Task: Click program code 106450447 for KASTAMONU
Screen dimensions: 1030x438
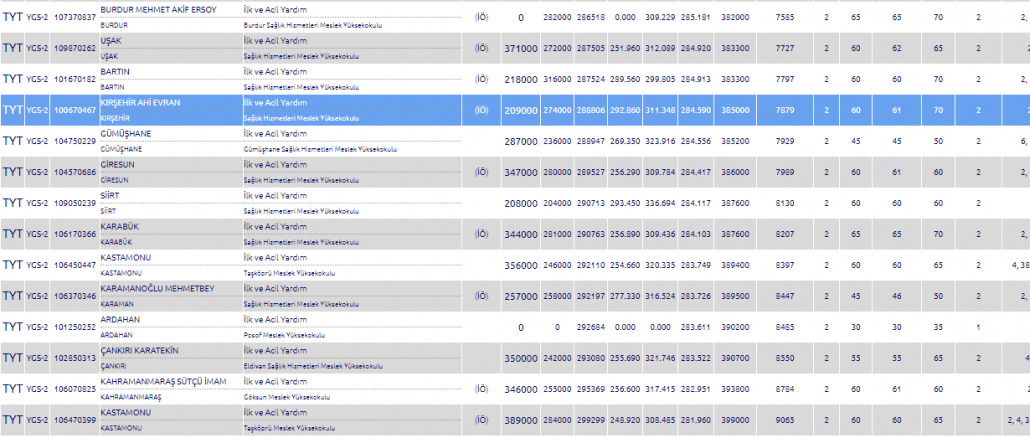Action: click(x=75, y=265)
